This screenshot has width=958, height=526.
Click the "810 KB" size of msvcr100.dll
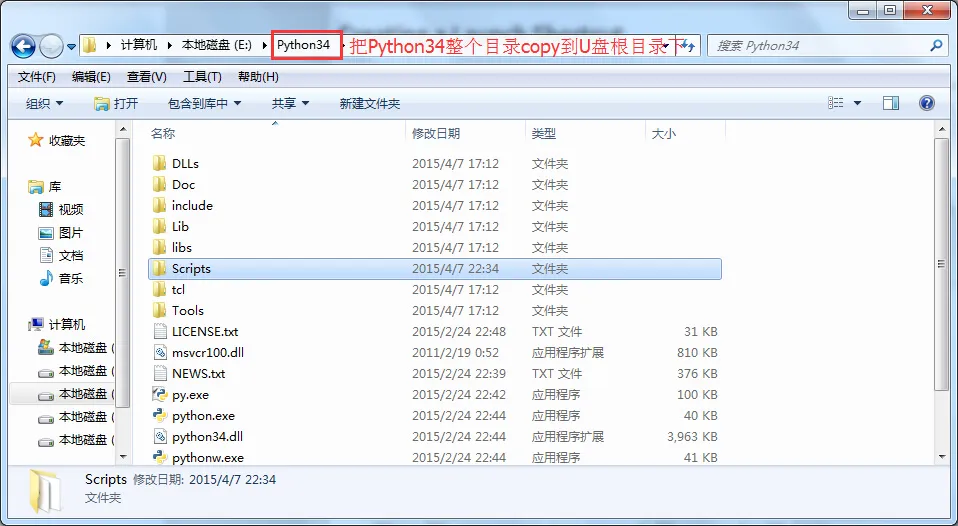coord(697,352)
